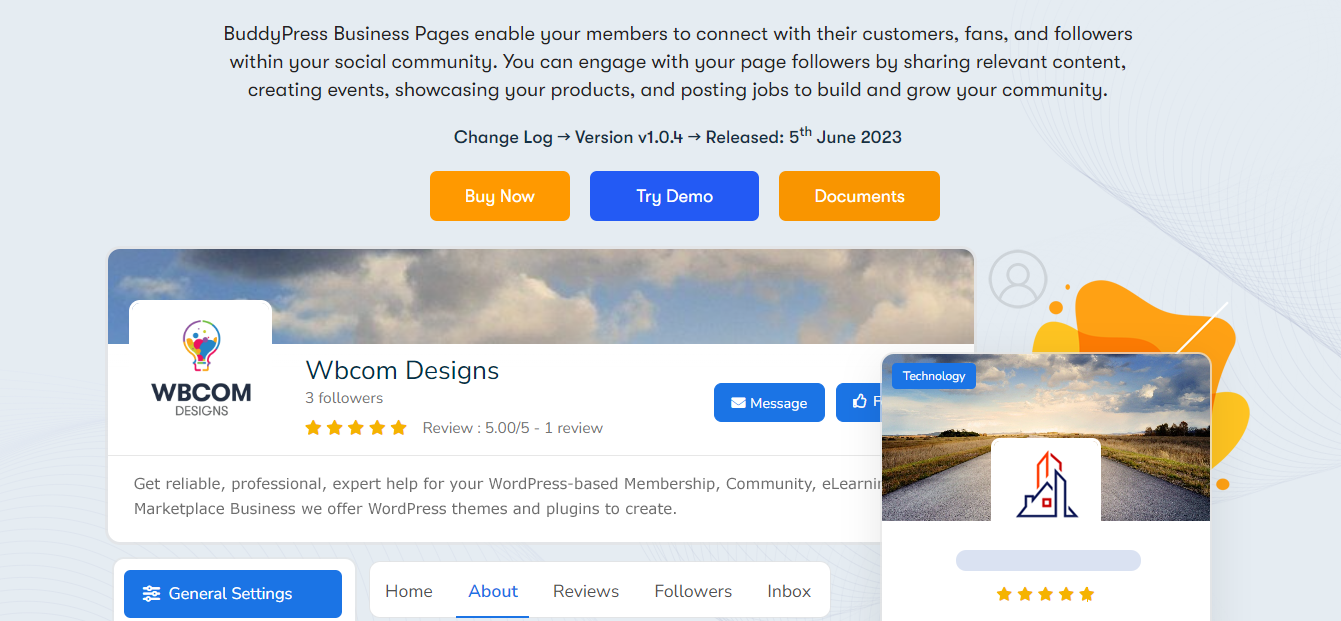Click the envelope icon in Message button

(738, 403)
